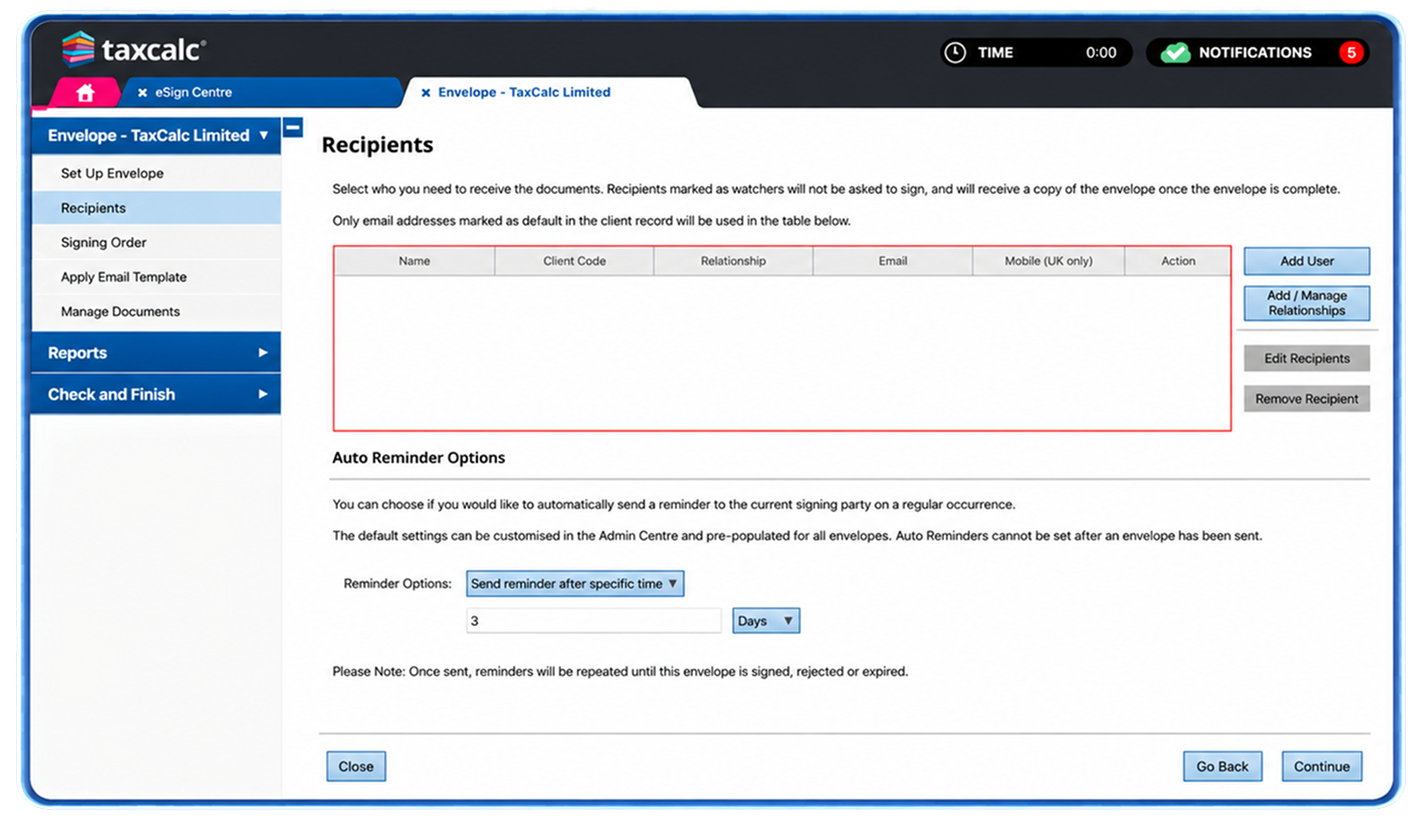Expand the Reports section
This screenshot has height=823, width=1418.
tap(156, 353)
